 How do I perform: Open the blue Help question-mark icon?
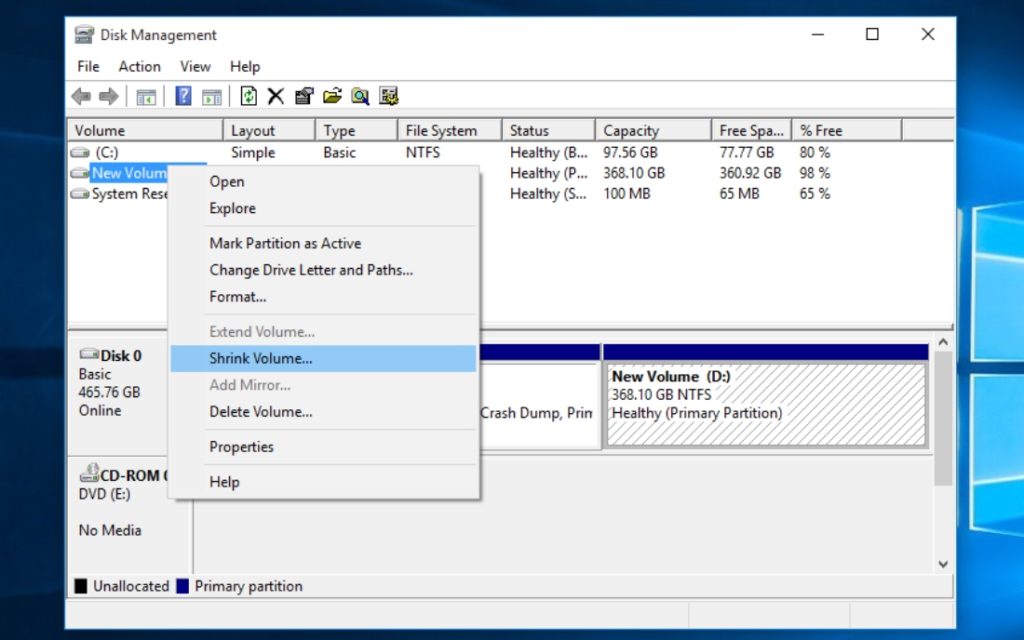pos(184,96)
